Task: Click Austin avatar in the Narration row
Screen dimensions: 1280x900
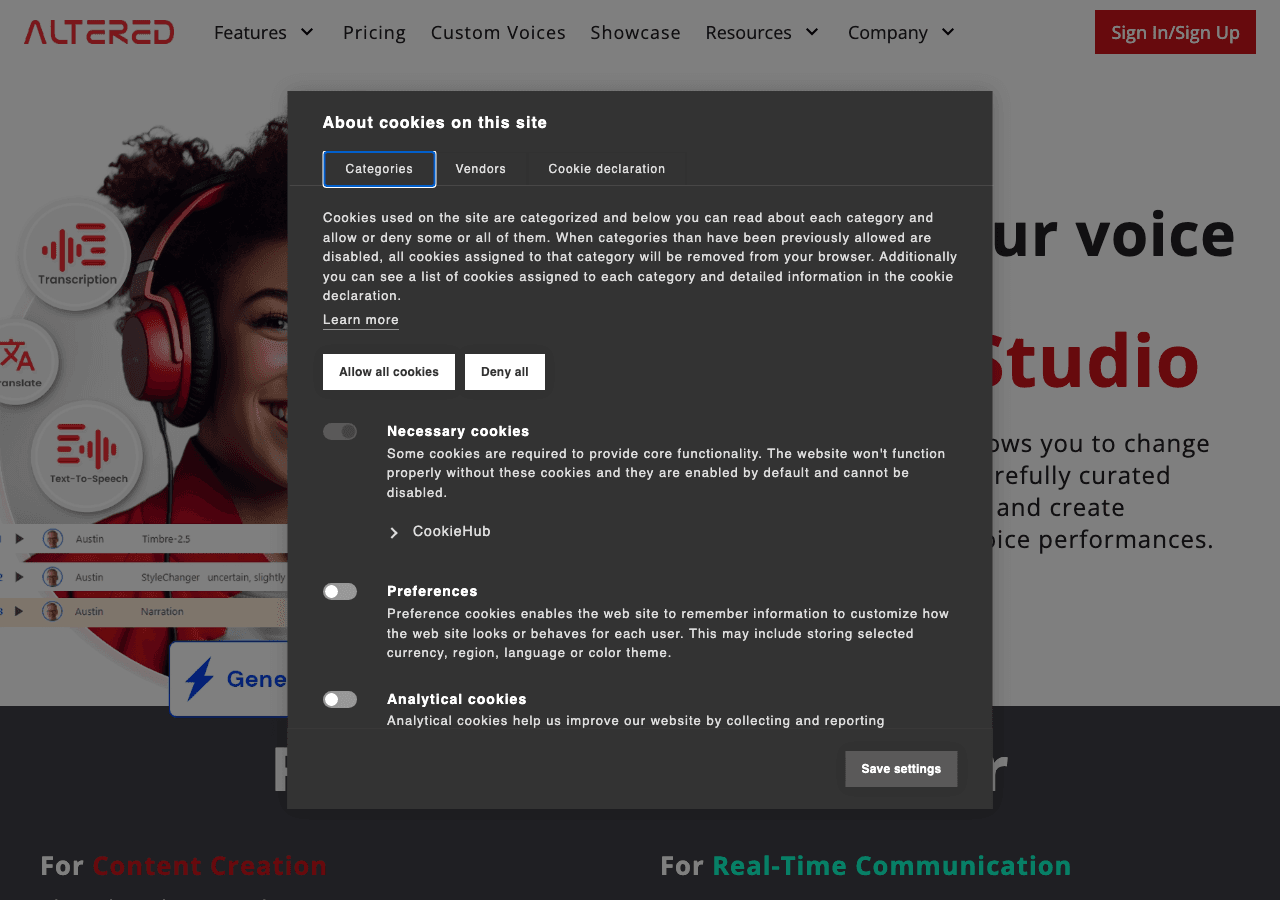Action: (52, 611)
